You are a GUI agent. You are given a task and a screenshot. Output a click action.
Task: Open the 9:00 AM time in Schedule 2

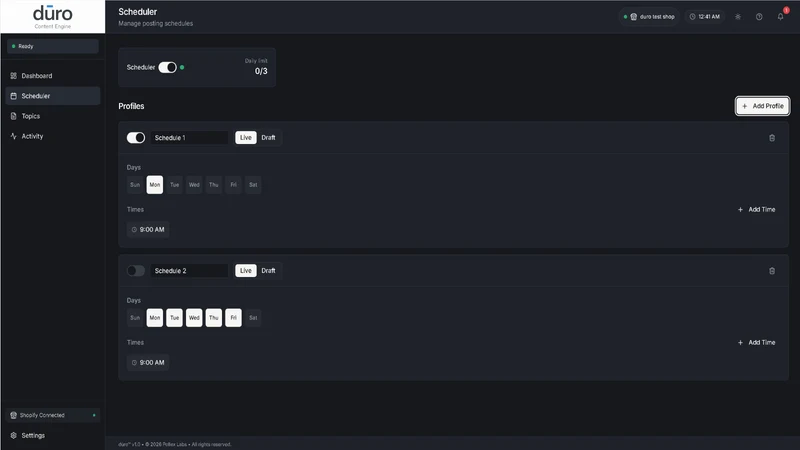point(148,362)
